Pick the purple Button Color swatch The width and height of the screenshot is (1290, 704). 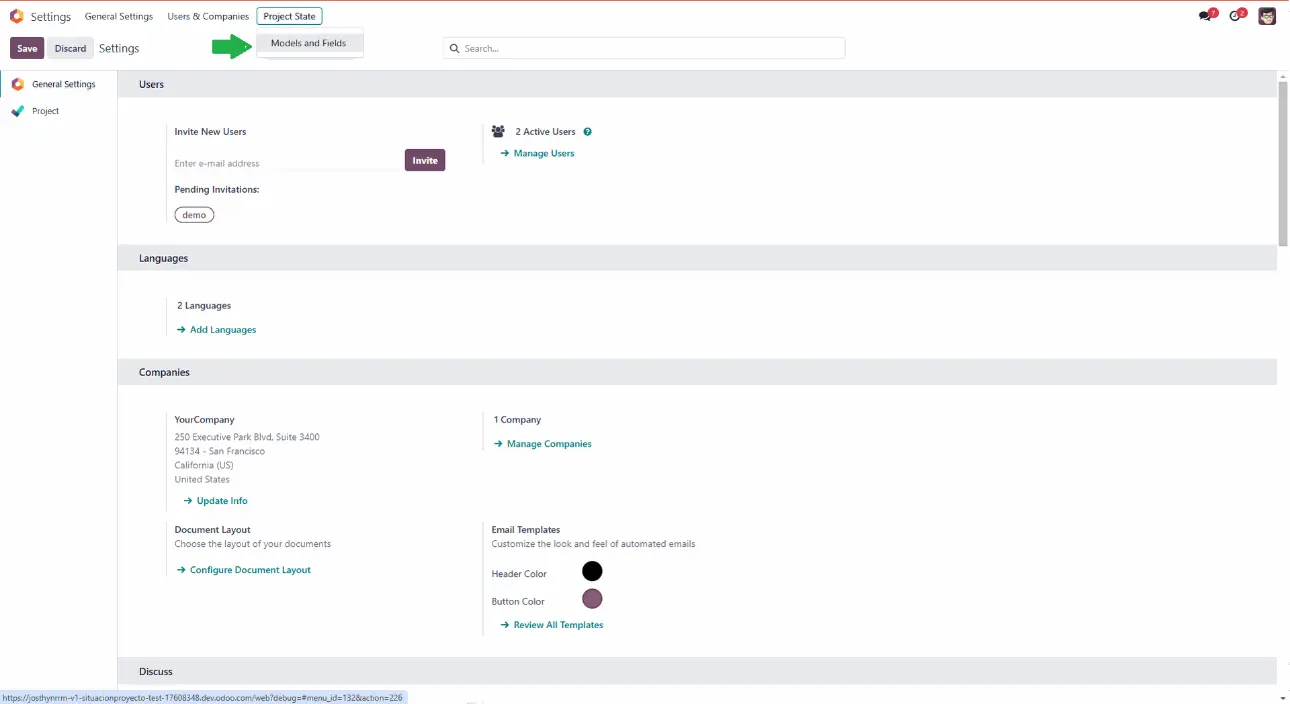coord(592,599)
